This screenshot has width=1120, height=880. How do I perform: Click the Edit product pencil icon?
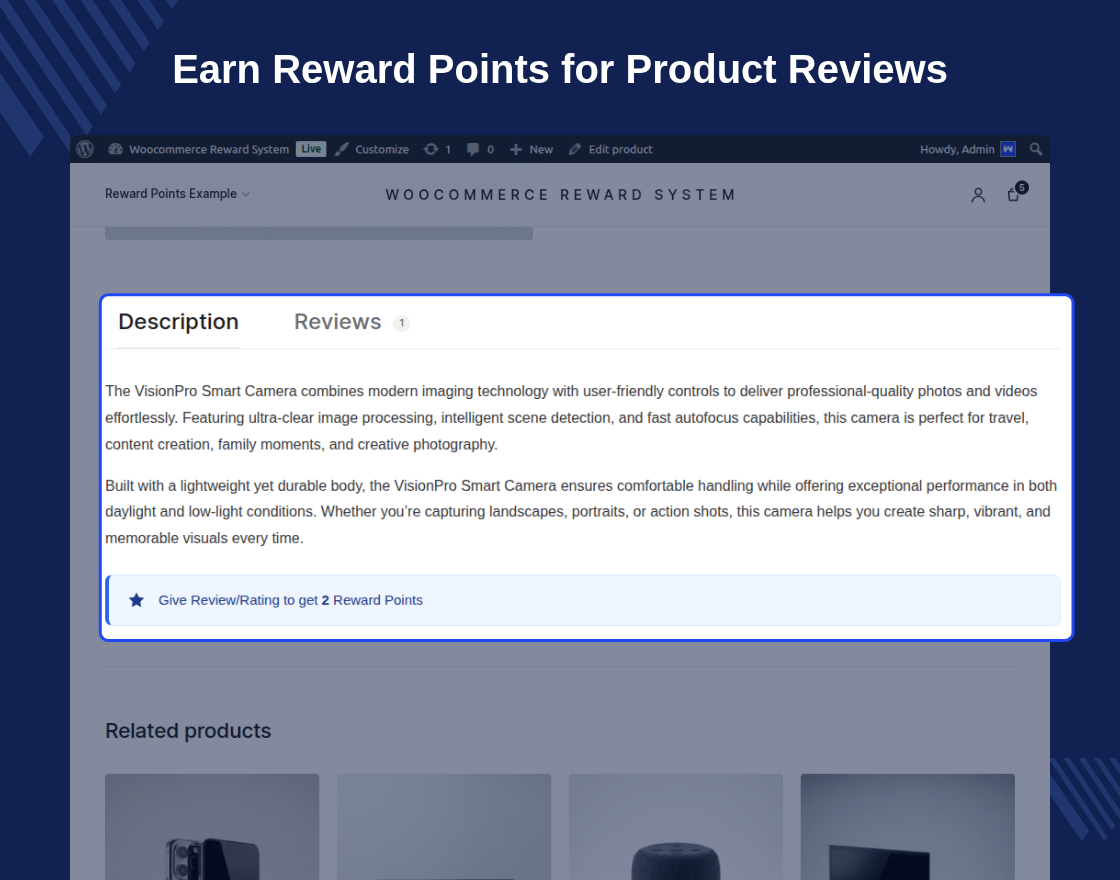coord(575,149)
